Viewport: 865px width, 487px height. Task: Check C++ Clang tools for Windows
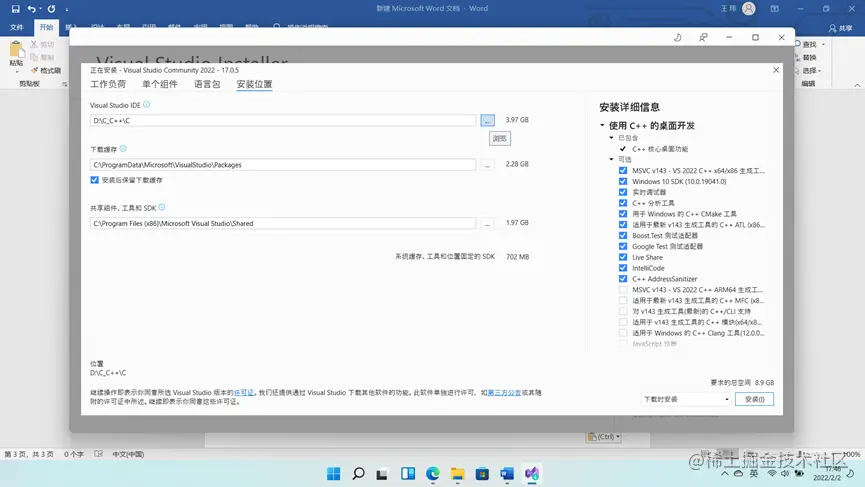623,333
